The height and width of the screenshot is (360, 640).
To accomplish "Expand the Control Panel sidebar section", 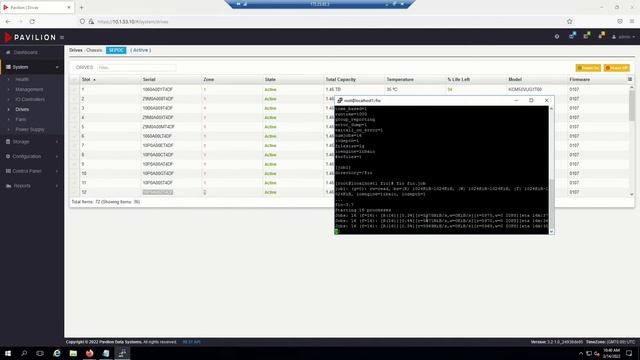I will pyautogui.click(x=32, y=171).
